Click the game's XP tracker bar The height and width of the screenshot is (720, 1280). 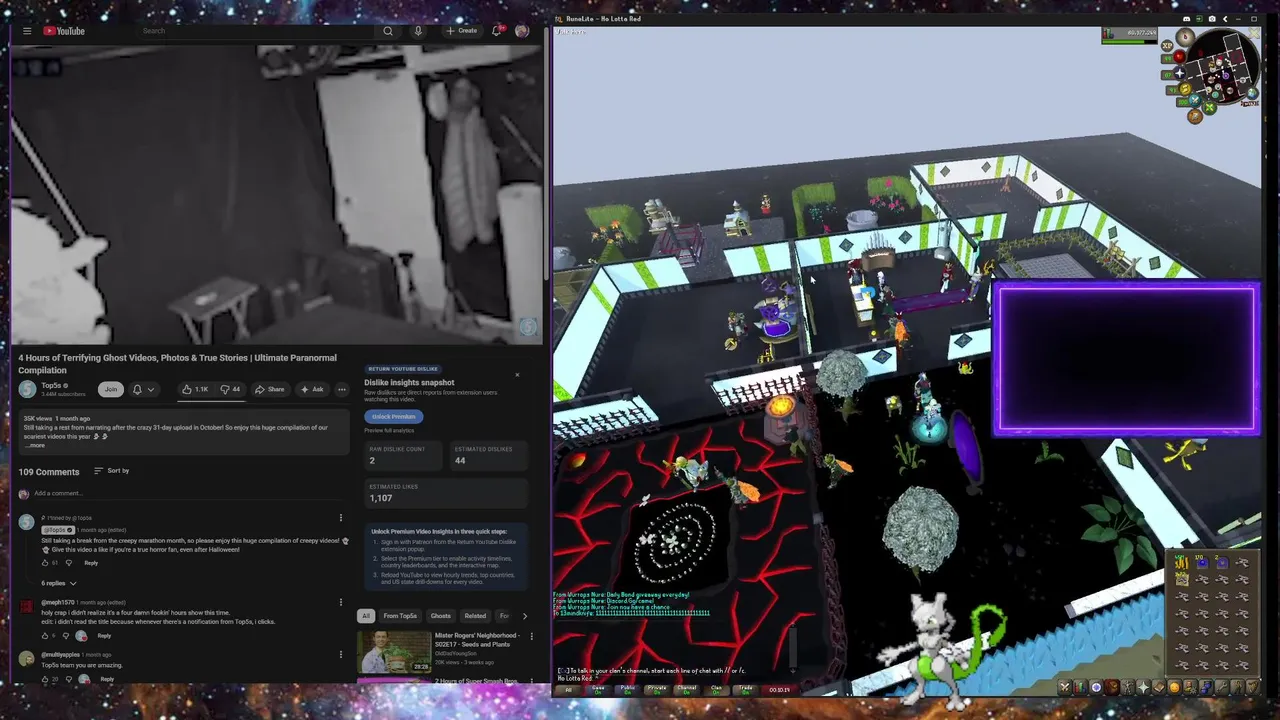click(x=1130, y=36)
